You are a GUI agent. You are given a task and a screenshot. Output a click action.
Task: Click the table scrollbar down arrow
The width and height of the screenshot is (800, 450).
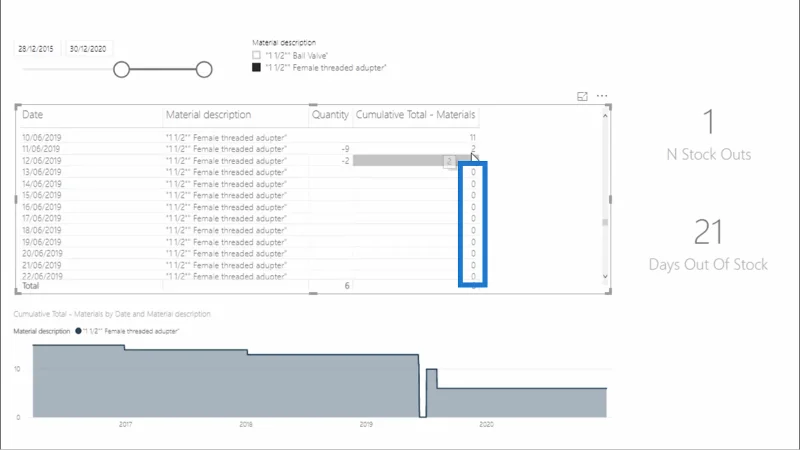coord(605,277)
